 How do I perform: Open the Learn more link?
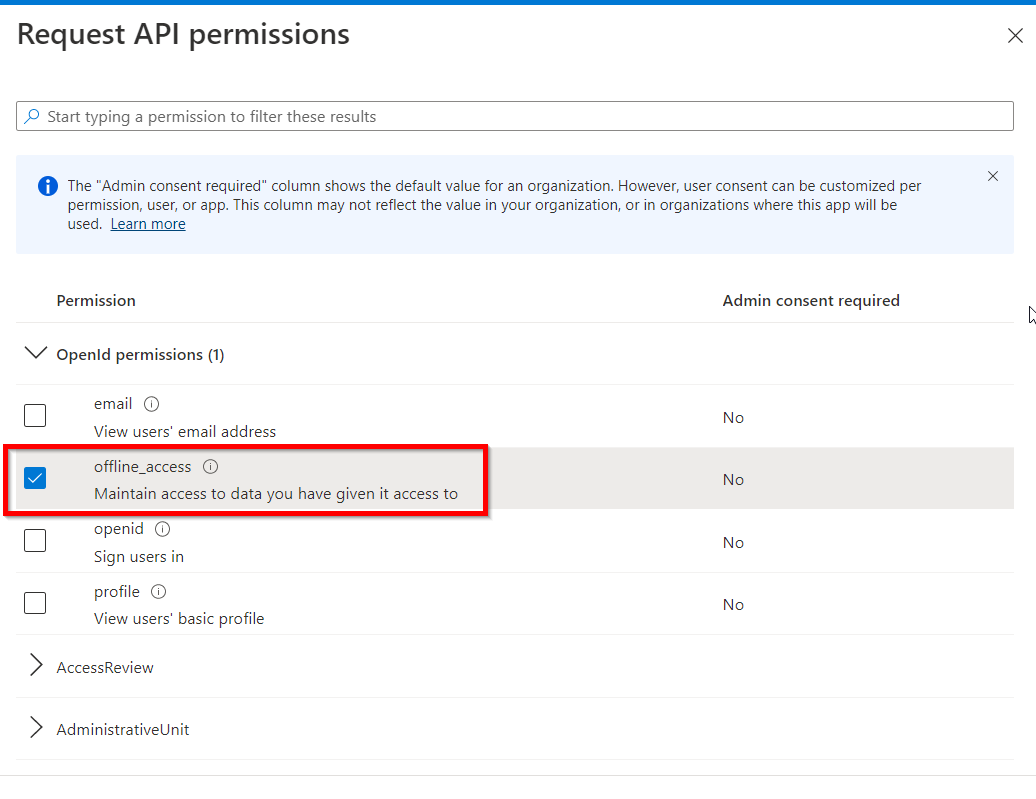(147, 223)
